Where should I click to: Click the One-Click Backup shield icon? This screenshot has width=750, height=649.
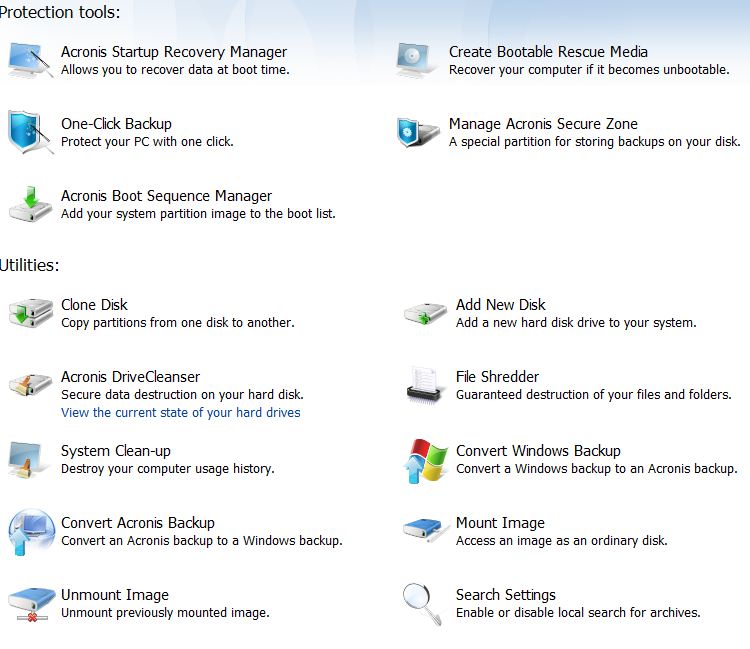[x=30, y=132]
